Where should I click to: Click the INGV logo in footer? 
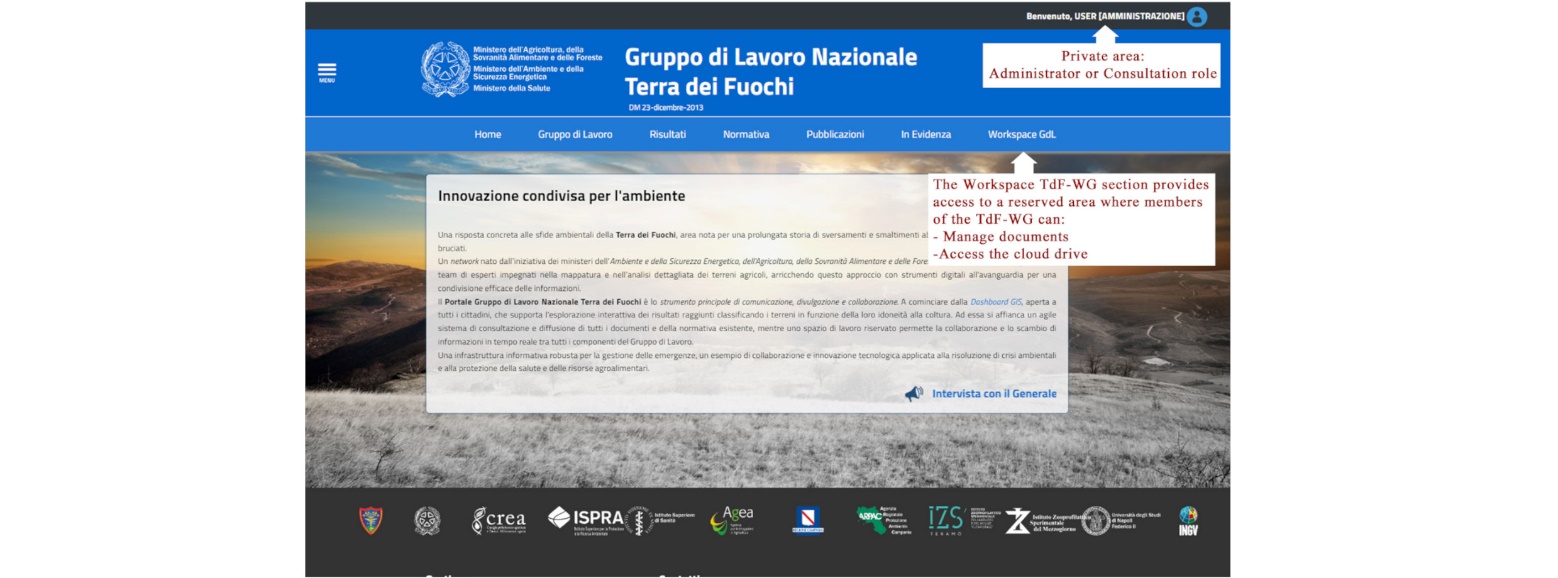(x=1188, y=520)
